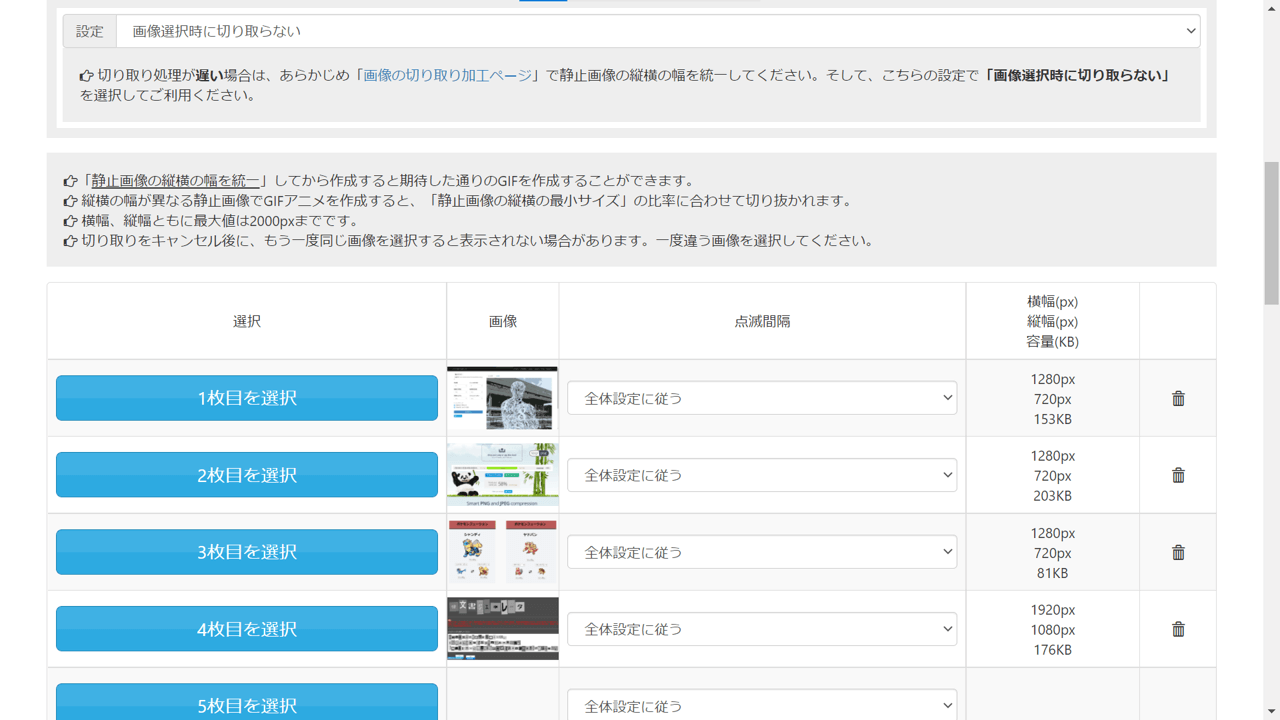Click the dark editor thumbnail in 4枚目 row
Screen dimensions: 1280x720
503,629
